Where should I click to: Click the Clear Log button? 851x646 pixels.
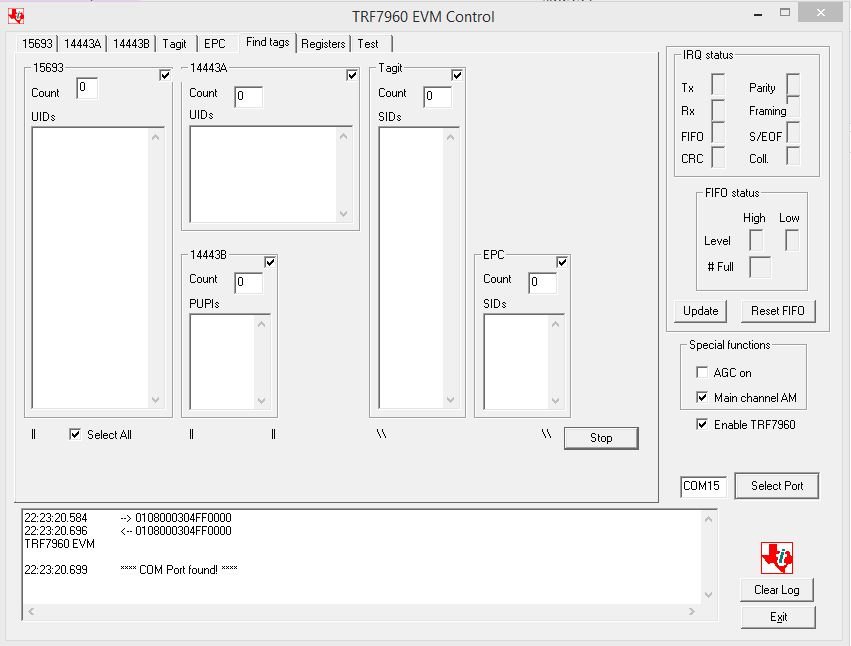click(x=777, y=590)
